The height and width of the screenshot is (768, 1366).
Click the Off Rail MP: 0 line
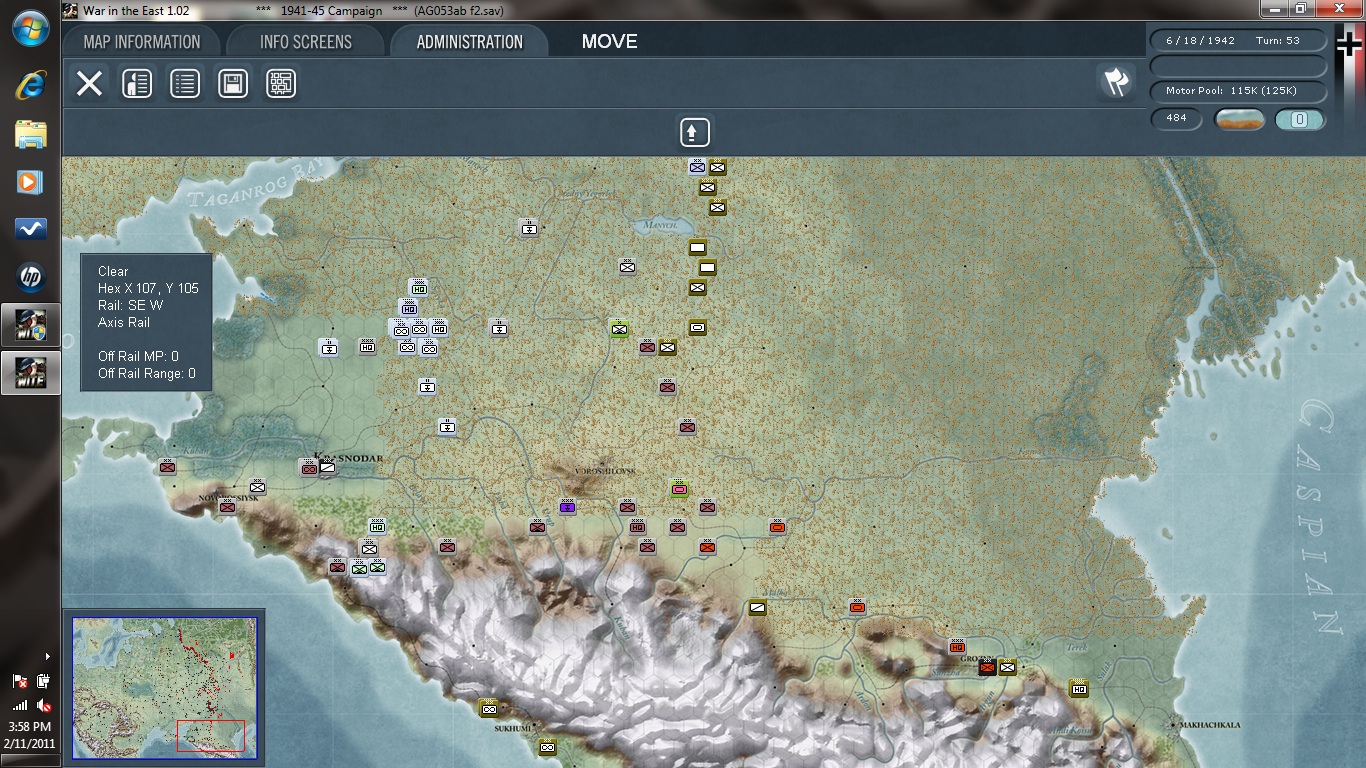(139, 356)
